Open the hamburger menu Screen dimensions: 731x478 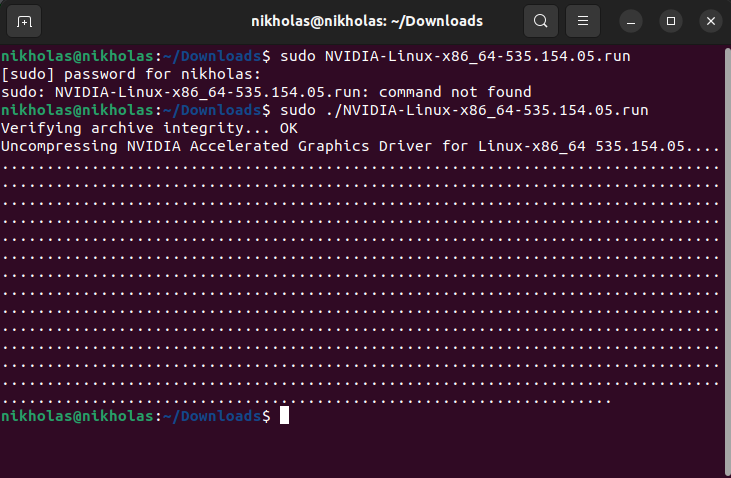(x=583, y=21)
